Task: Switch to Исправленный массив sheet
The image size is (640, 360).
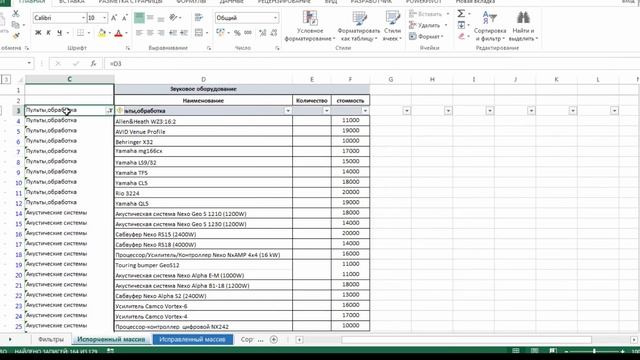Action: point(192,339)
